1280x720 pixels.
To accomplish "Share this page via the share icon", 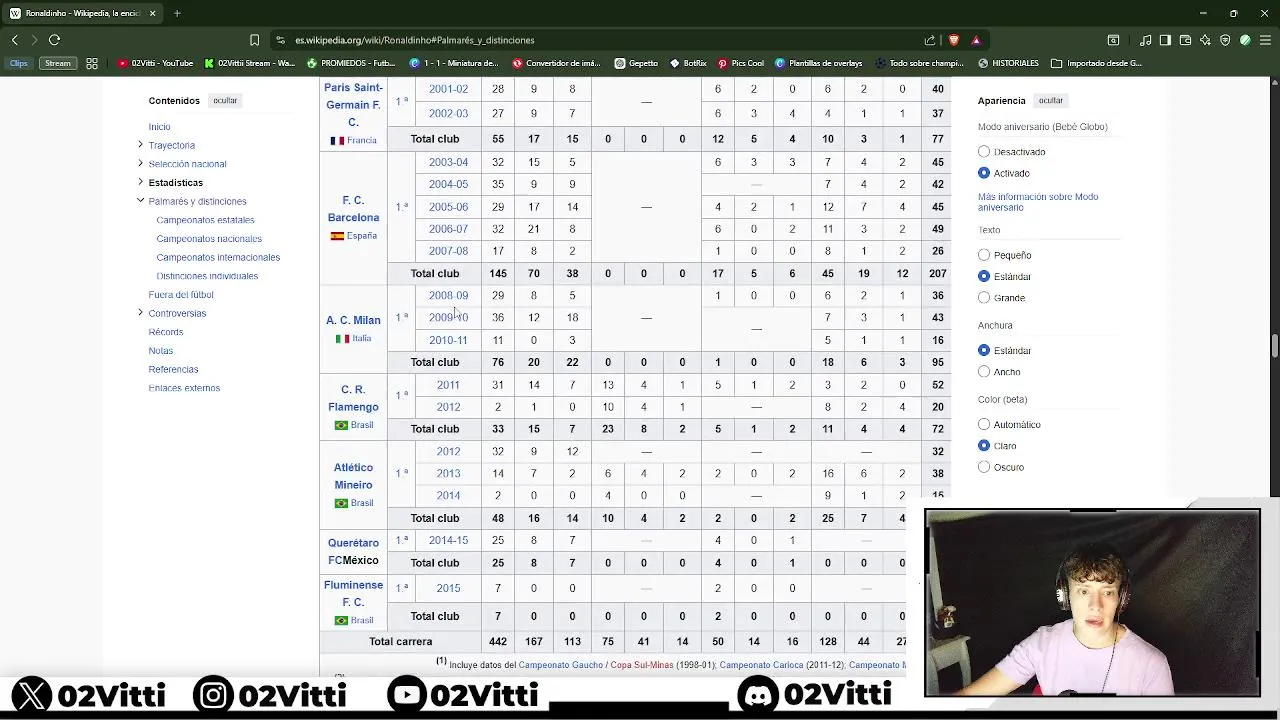I will coord(930,40).
